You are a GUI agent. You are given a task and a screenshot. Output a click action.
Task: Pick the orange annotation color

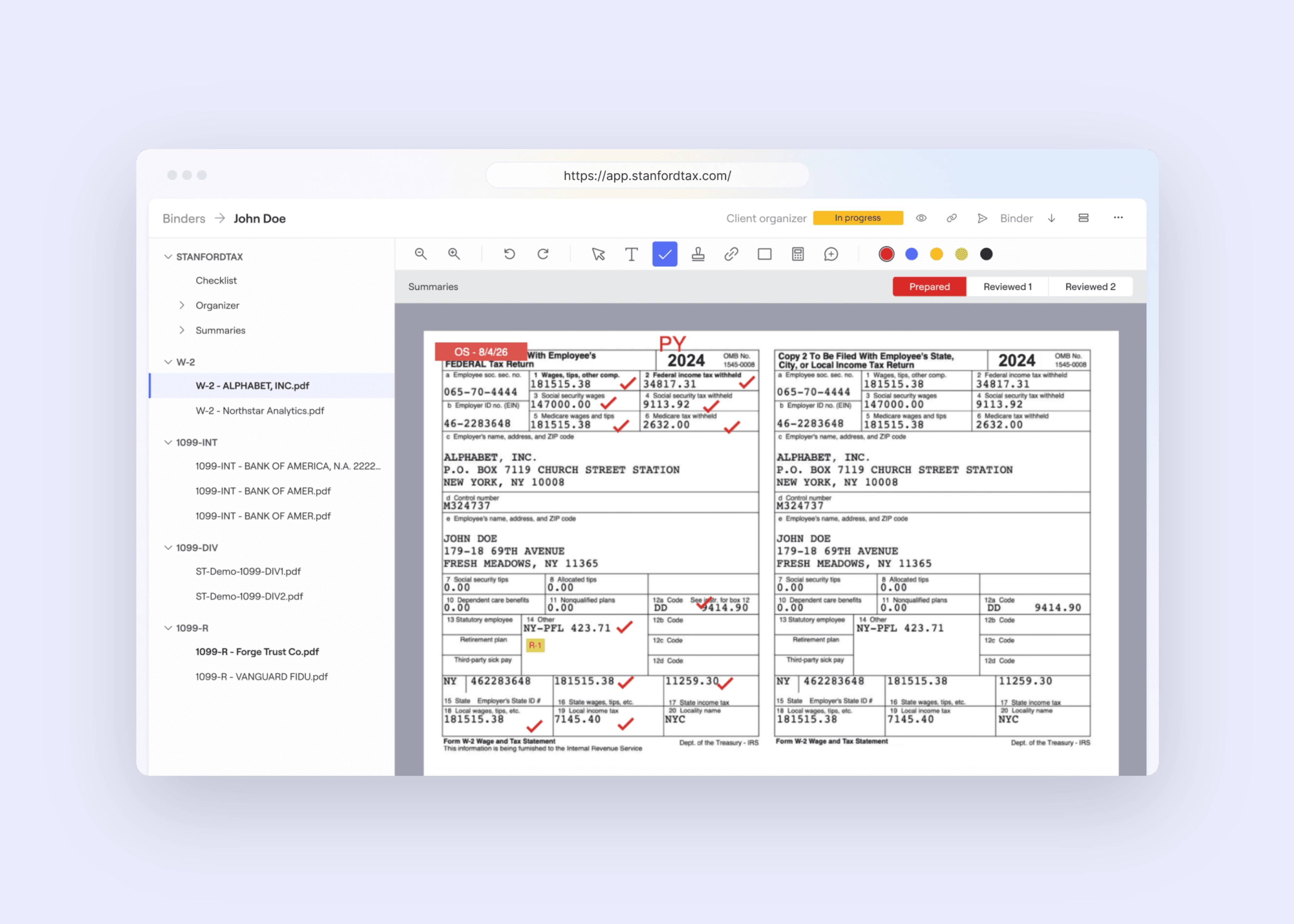[937, 254]
